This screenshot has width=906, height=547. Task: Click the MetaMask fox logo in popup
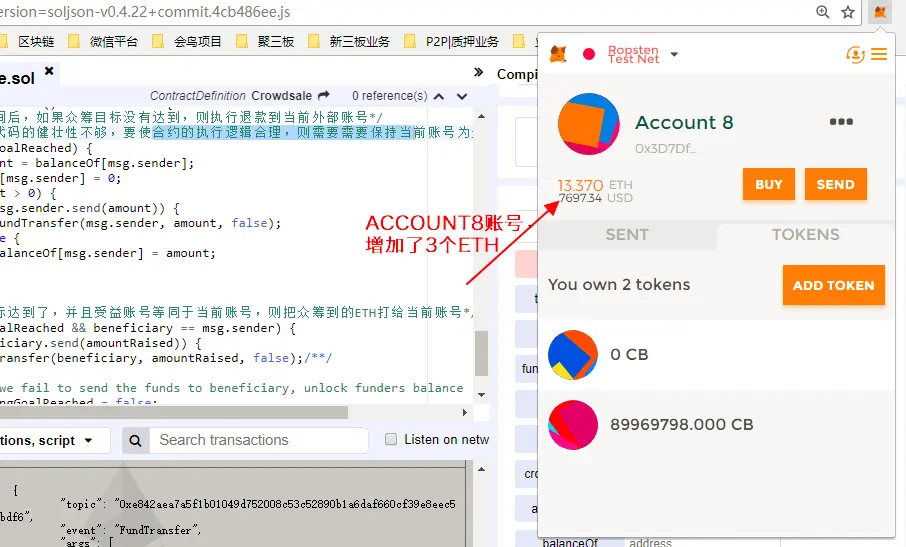click(x=558, y=54)
